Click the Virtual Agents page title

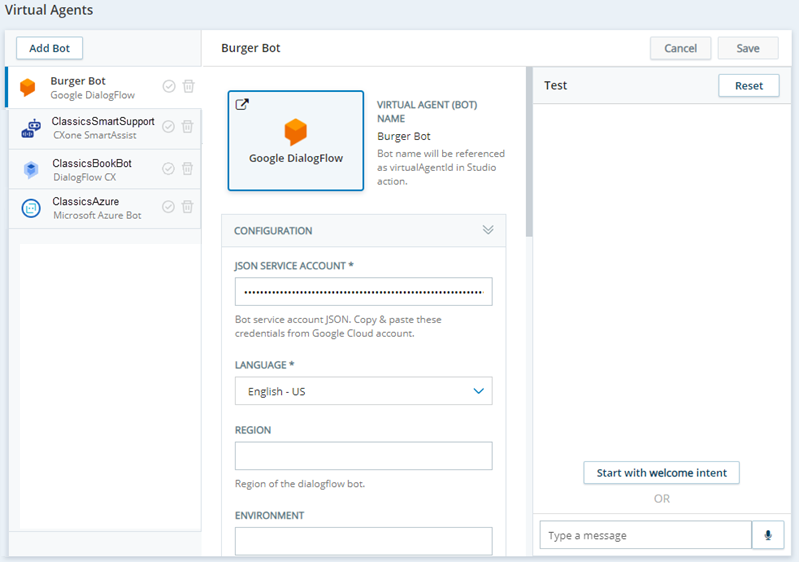[49, 10]
